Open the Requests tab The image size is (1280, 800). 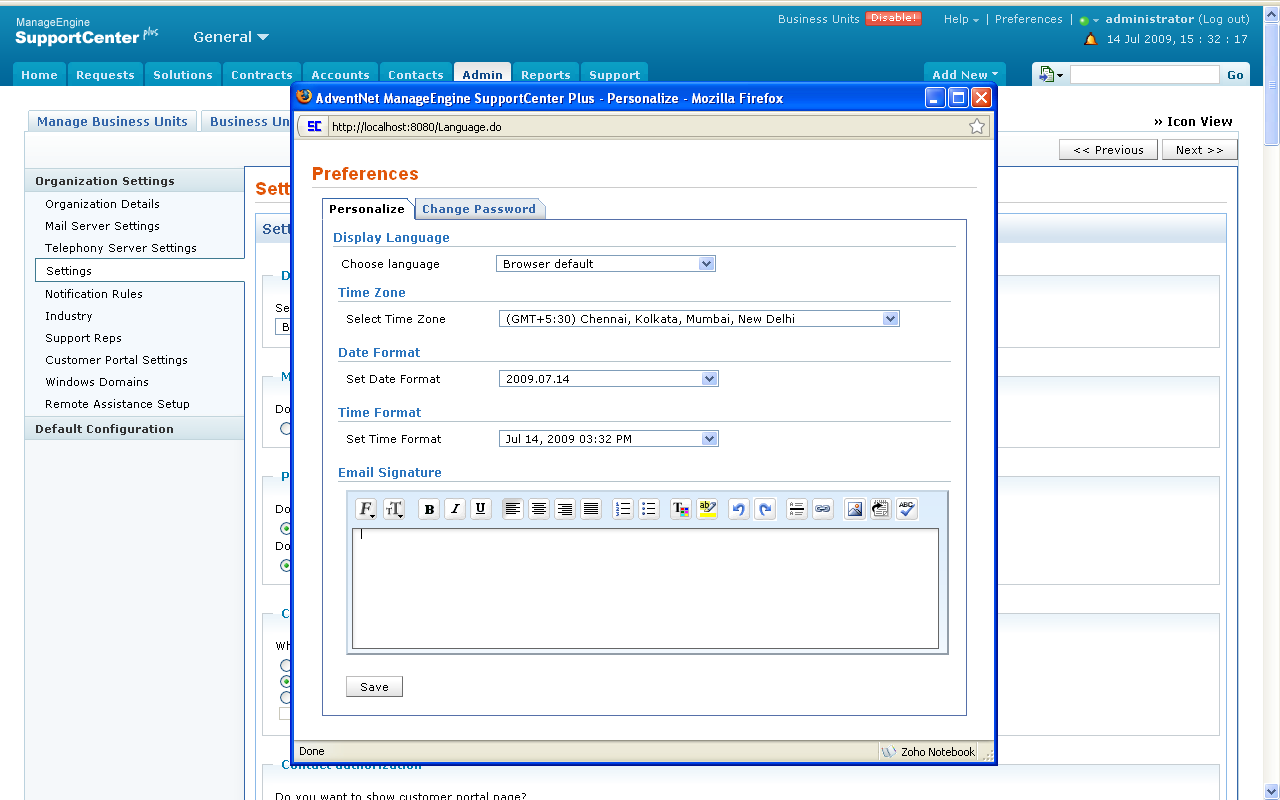click(x=105, y=75)
